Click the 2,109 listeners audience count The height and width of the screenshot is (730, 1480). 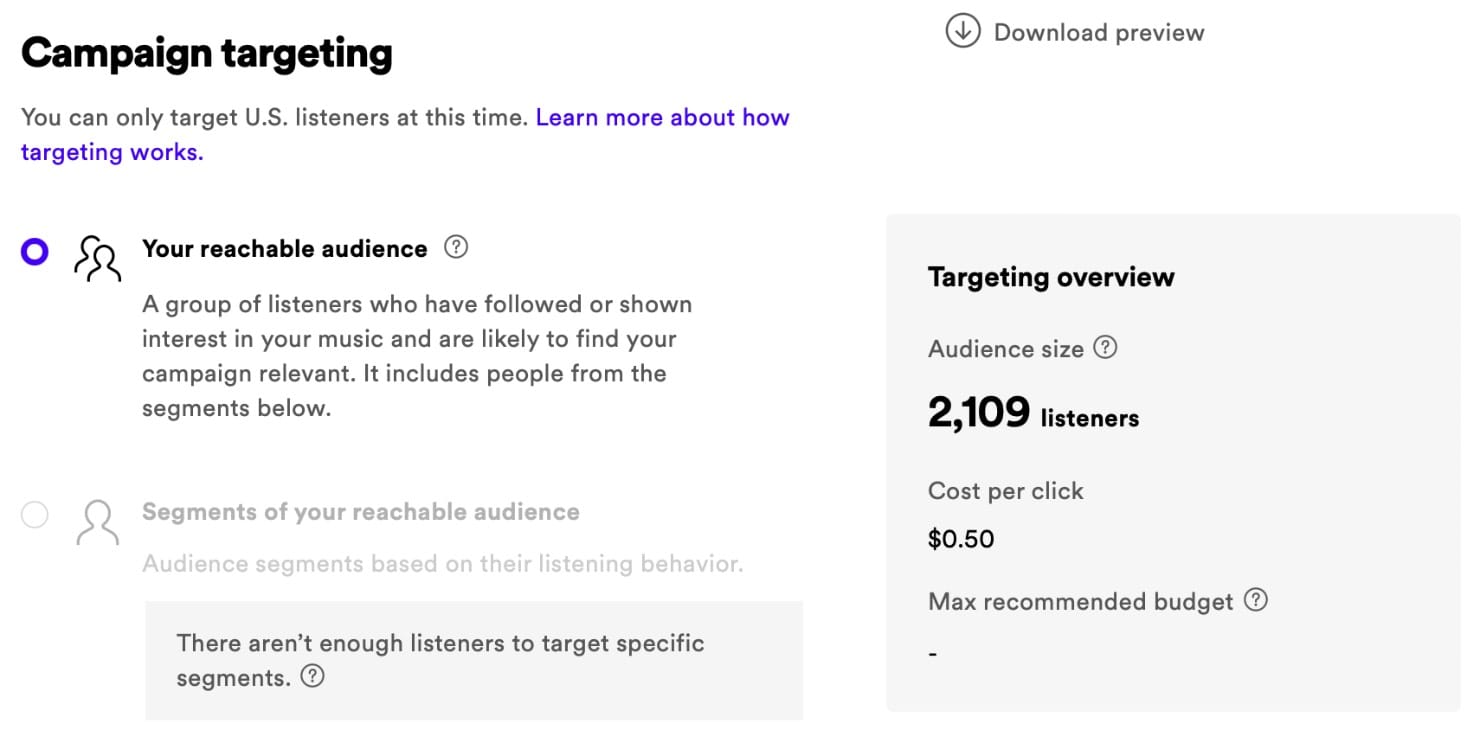pos(1033,413)
